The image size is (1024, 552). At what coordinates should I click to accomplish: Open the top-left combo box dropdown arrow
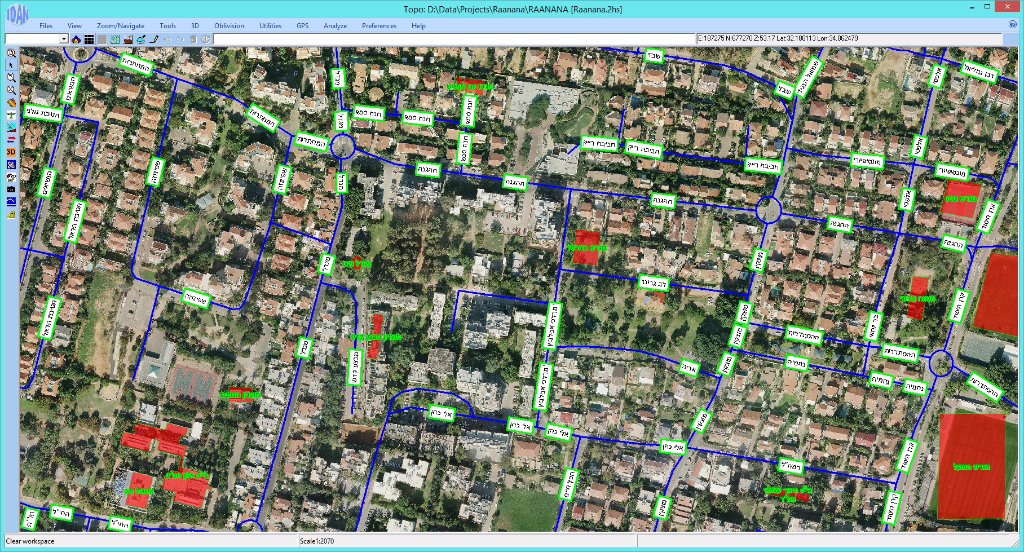tap(64, 39)
